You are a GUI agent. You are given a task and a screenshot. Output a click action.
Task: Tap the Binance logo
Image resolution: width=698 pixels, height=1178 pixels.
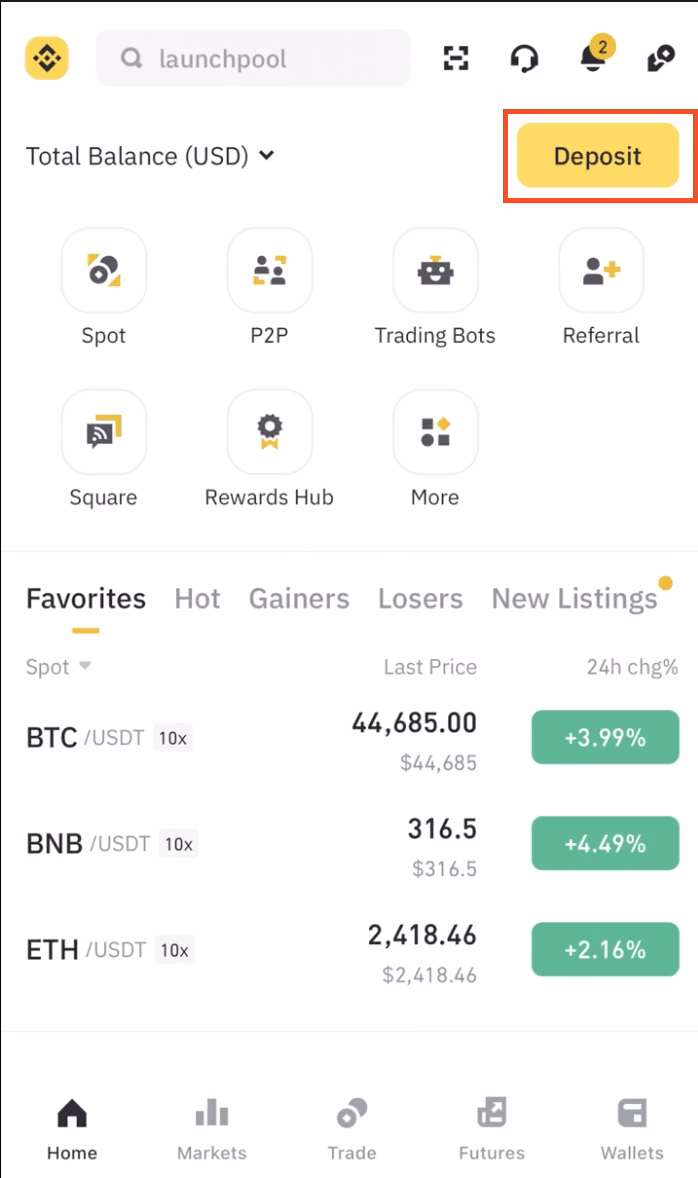[x=45, y=58]
